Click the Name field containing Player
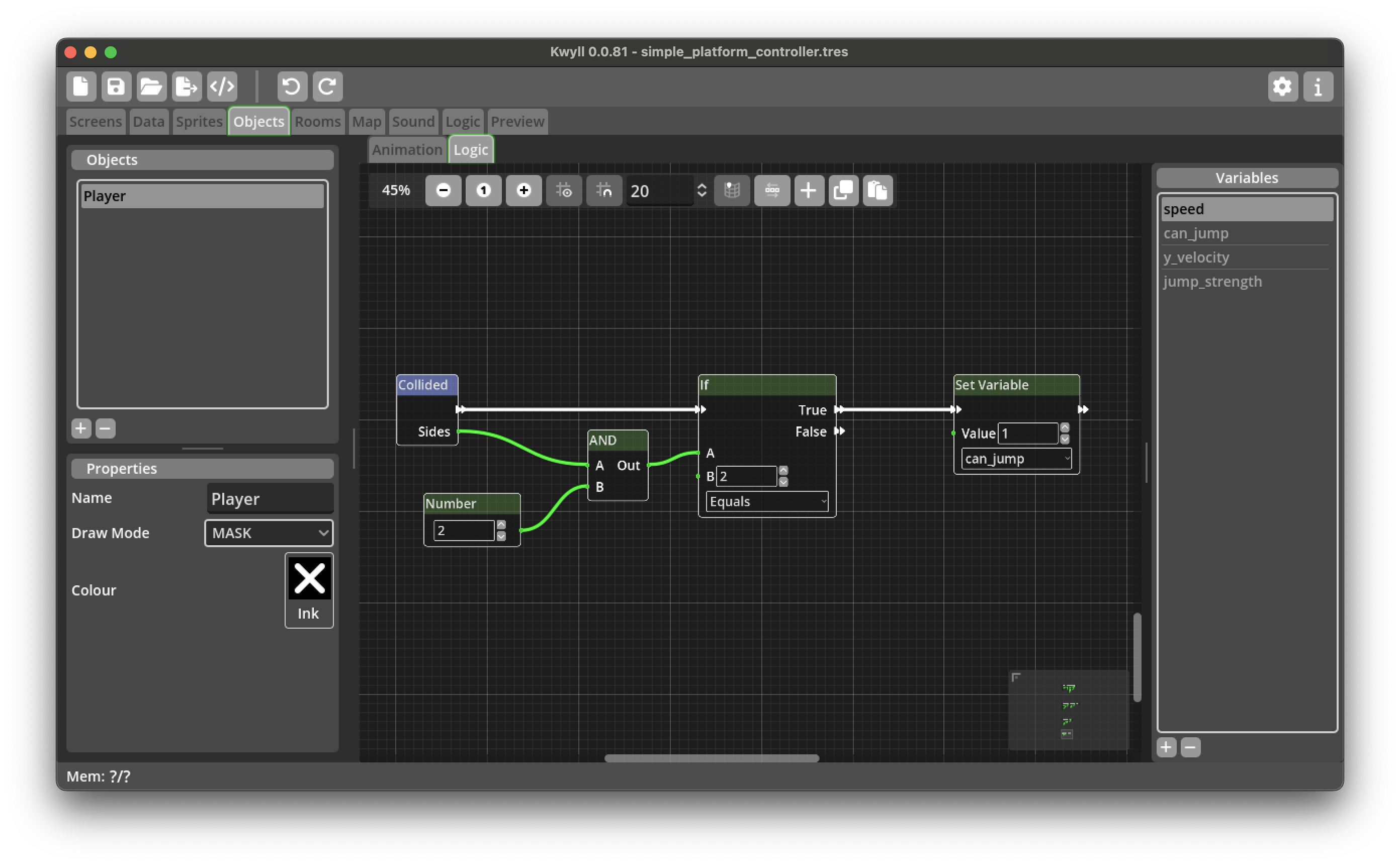The width and height of the screenshot is (1400, 865). 270,498
